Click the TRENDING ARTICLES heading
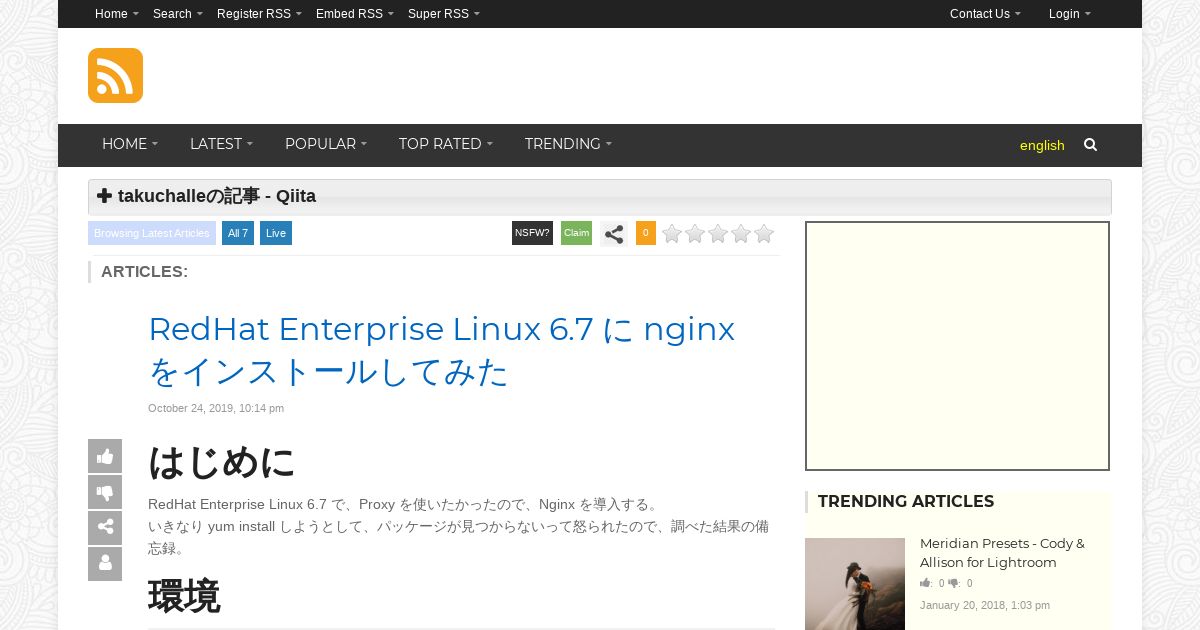This screenshot has width=1200, height=630. point(906,501)
